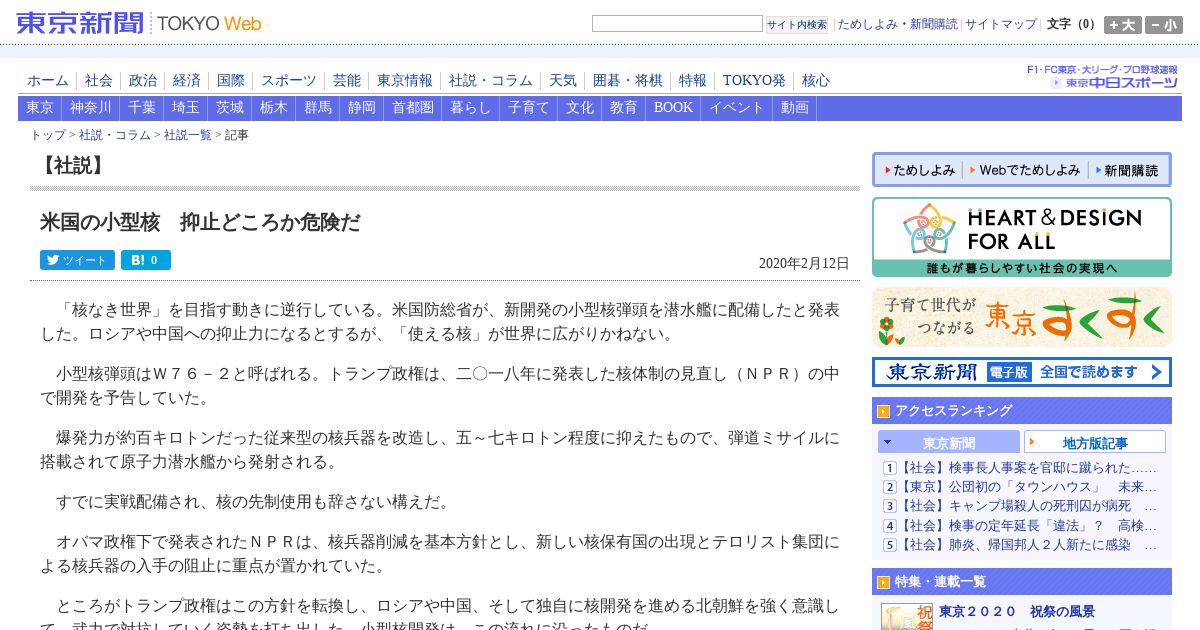Open the 東京2020 祝祭の風景 thumbnail
The image size is (1200, 630).
coord(906,616)
